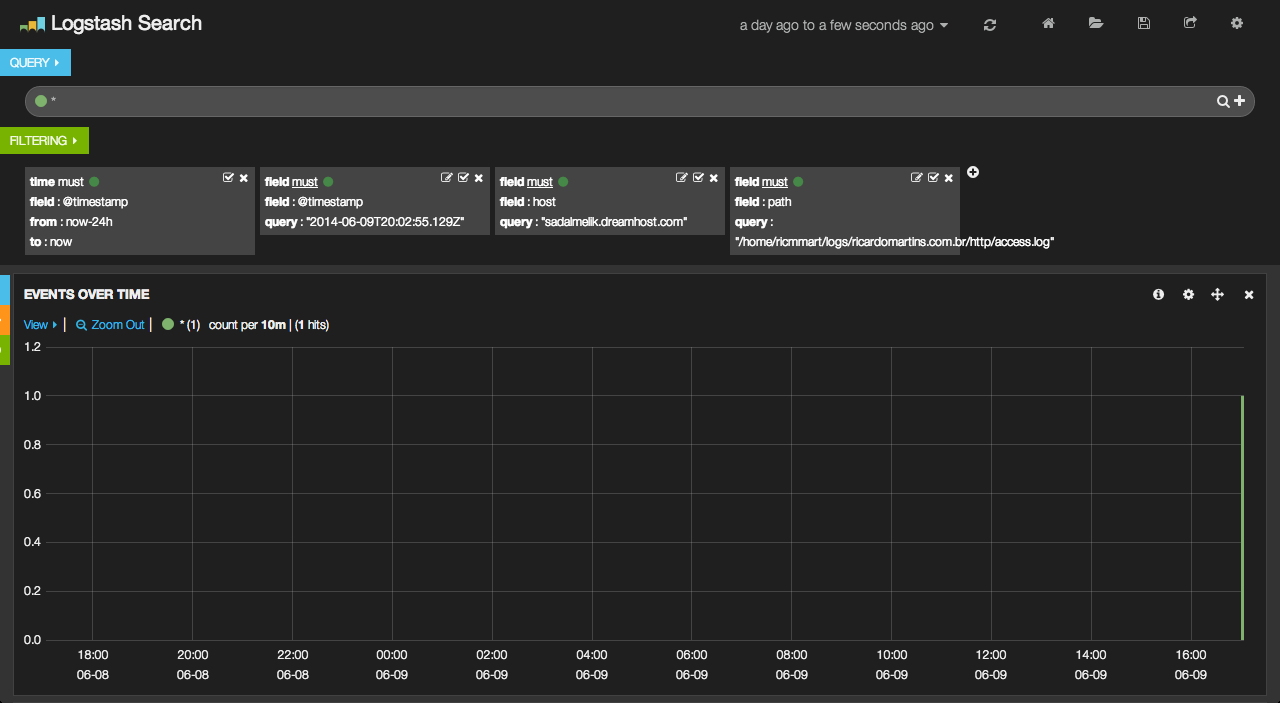Add a new filter with the plus button
Screen dimensions: 1280x703
(x=972, y=172)
